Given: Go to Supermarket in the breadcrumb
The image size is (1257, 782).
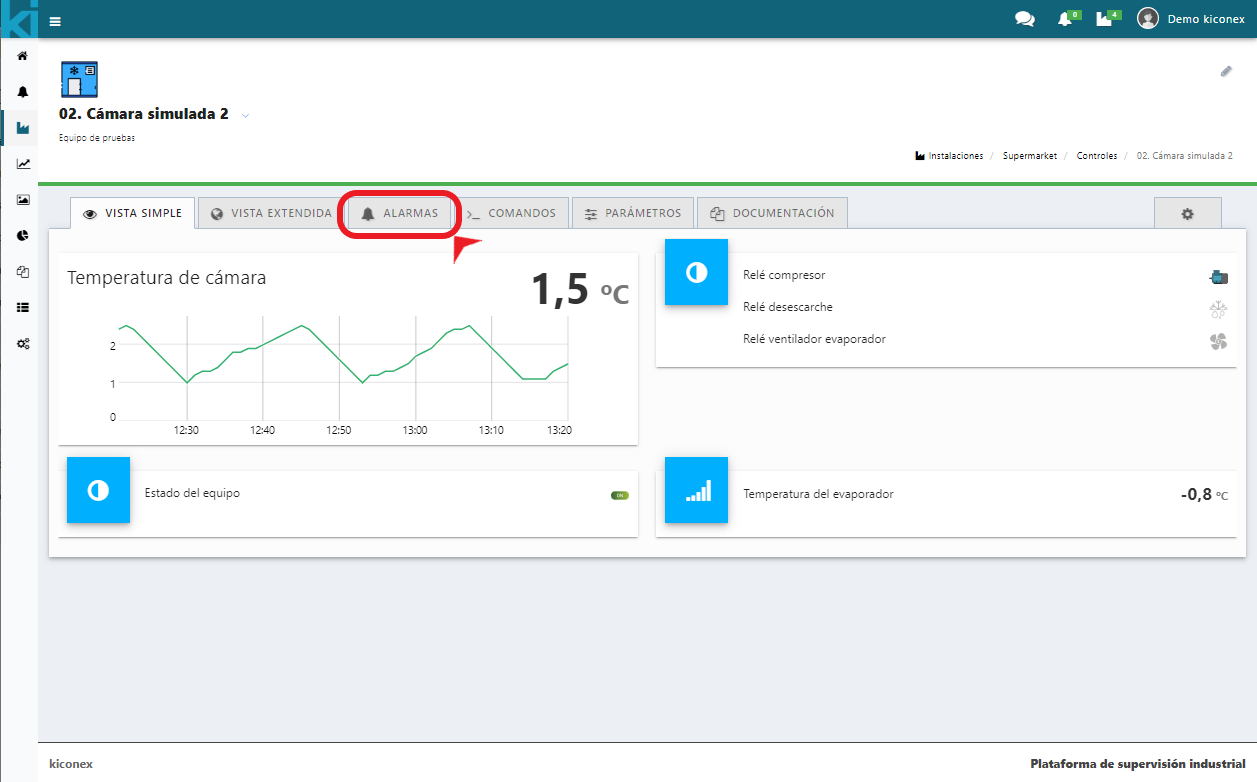Looking at the screenshot, I should (x=1029, y=156).
